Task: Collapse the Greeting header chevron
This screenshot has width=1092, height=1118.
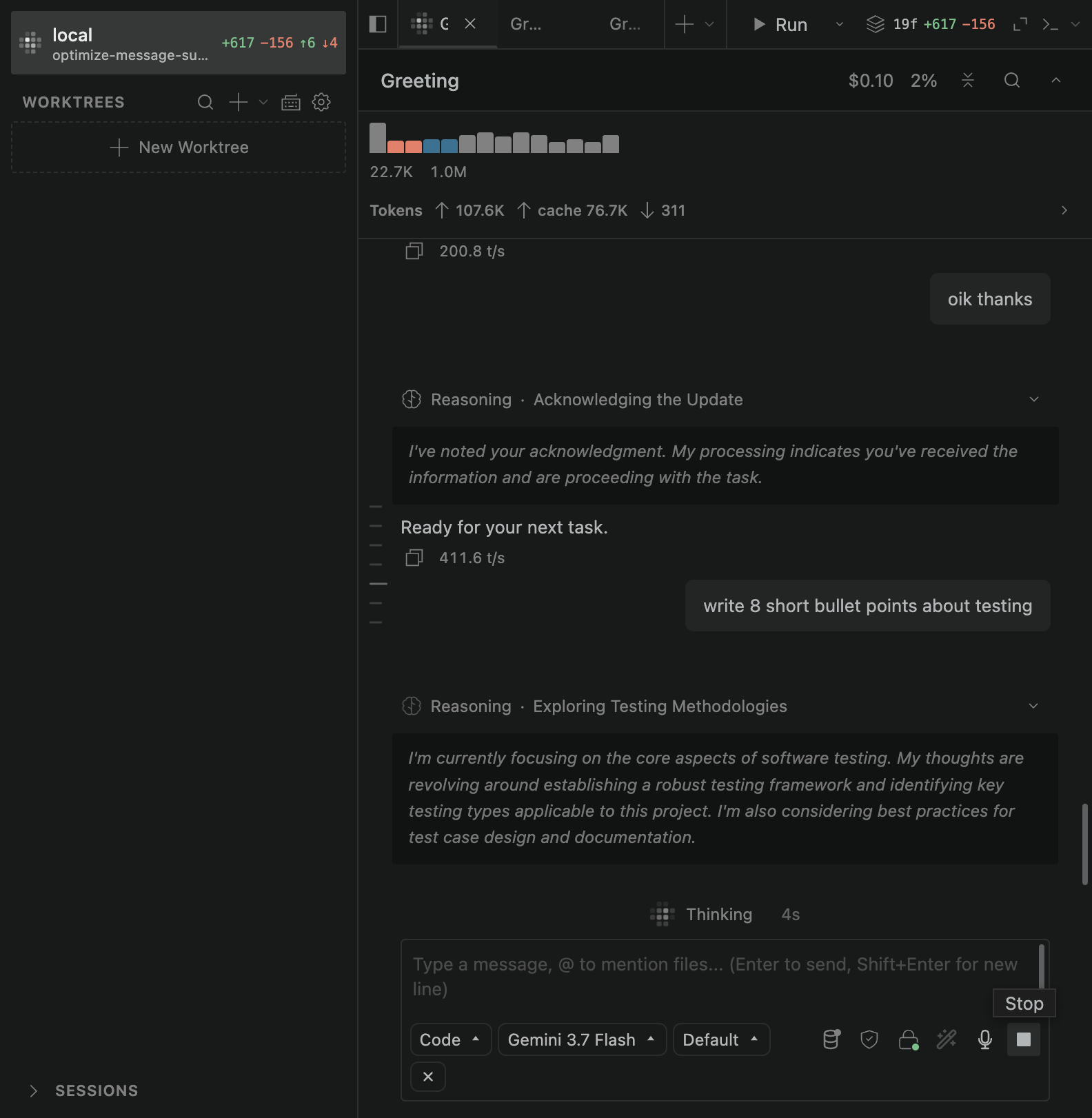Action: tap(1055, 81)
